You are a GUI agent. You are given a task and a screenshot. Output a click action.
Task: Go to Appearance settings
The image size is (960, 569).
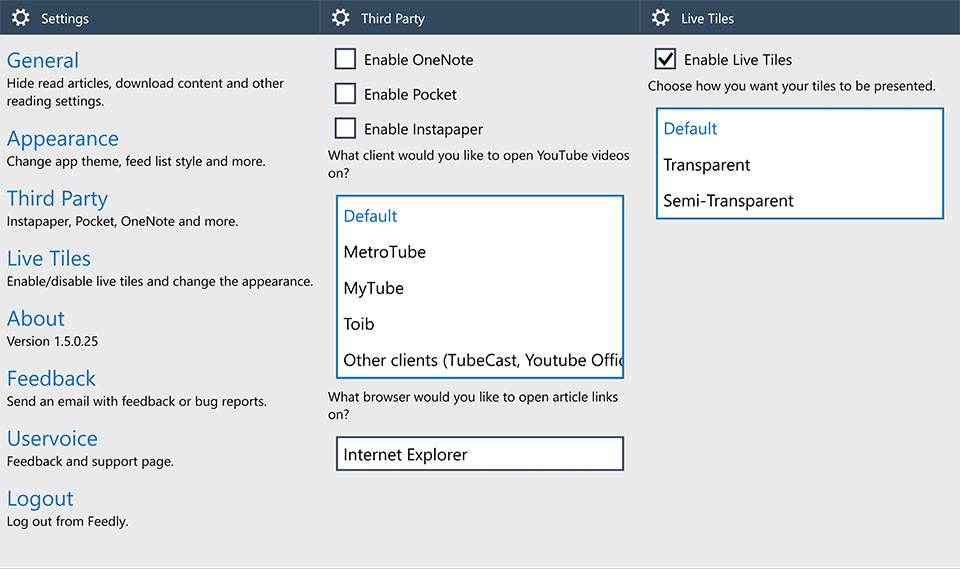[x=63, y=139]
